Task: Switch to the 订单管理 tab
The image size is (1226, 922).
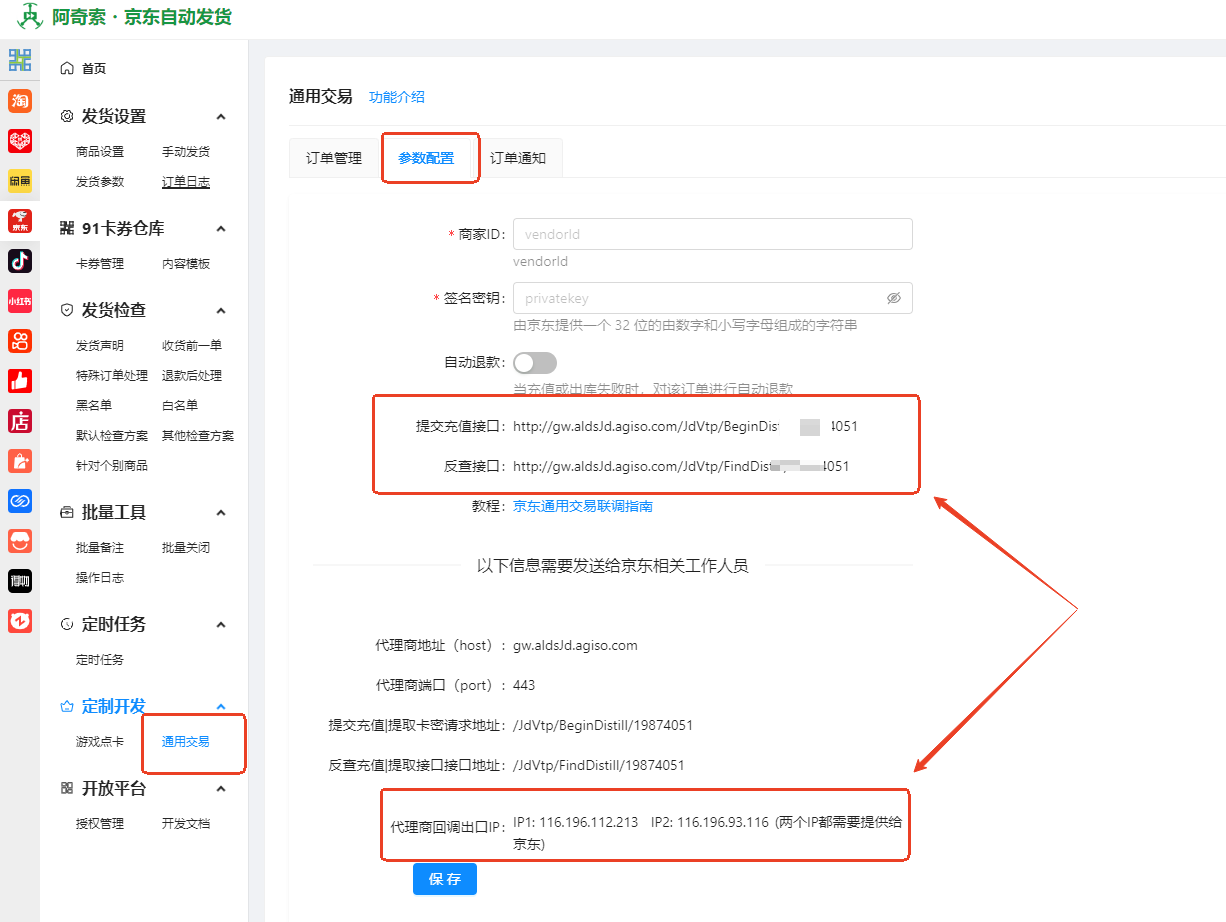Action: pos(334,158)
